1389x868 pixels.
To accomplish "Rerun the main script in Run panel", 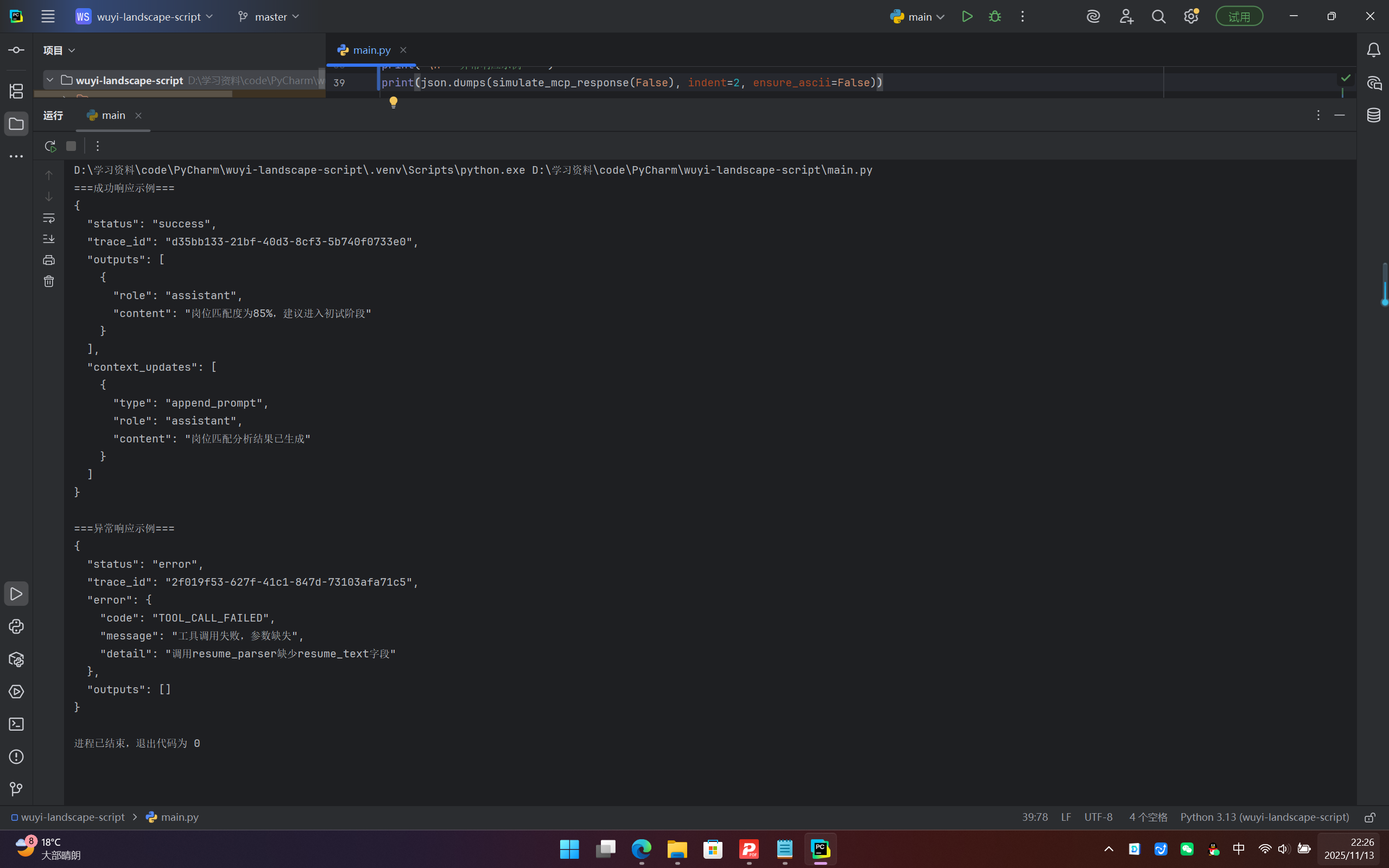I will 50,146.
